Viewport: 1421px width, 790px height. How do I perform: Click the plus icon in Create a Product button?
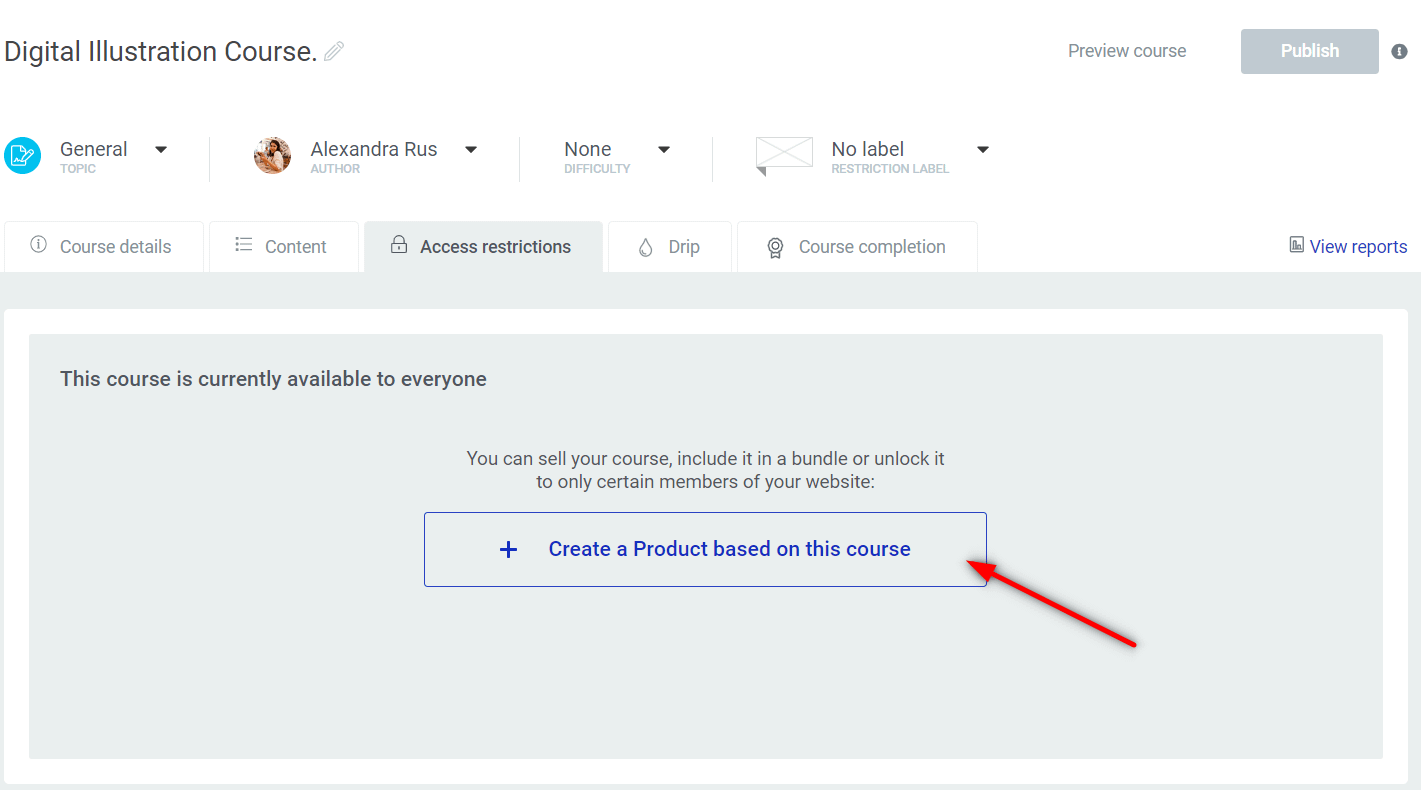(508, 549)
